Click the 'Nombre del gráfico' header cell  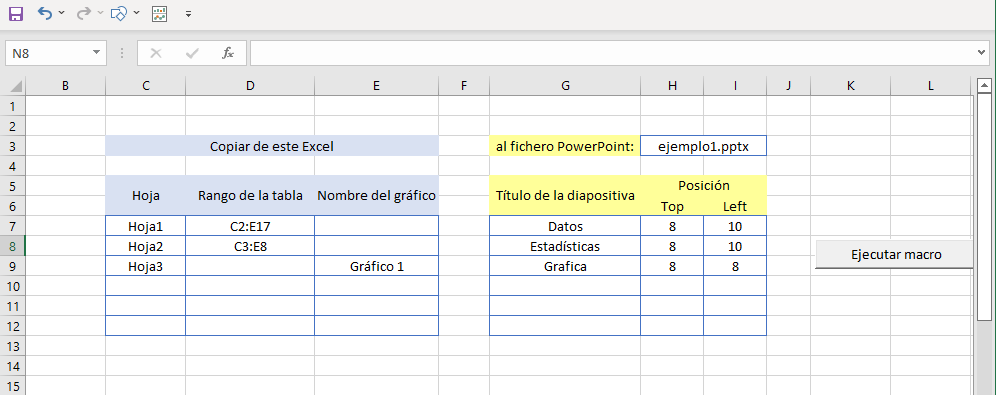click(x=377, y=196)
